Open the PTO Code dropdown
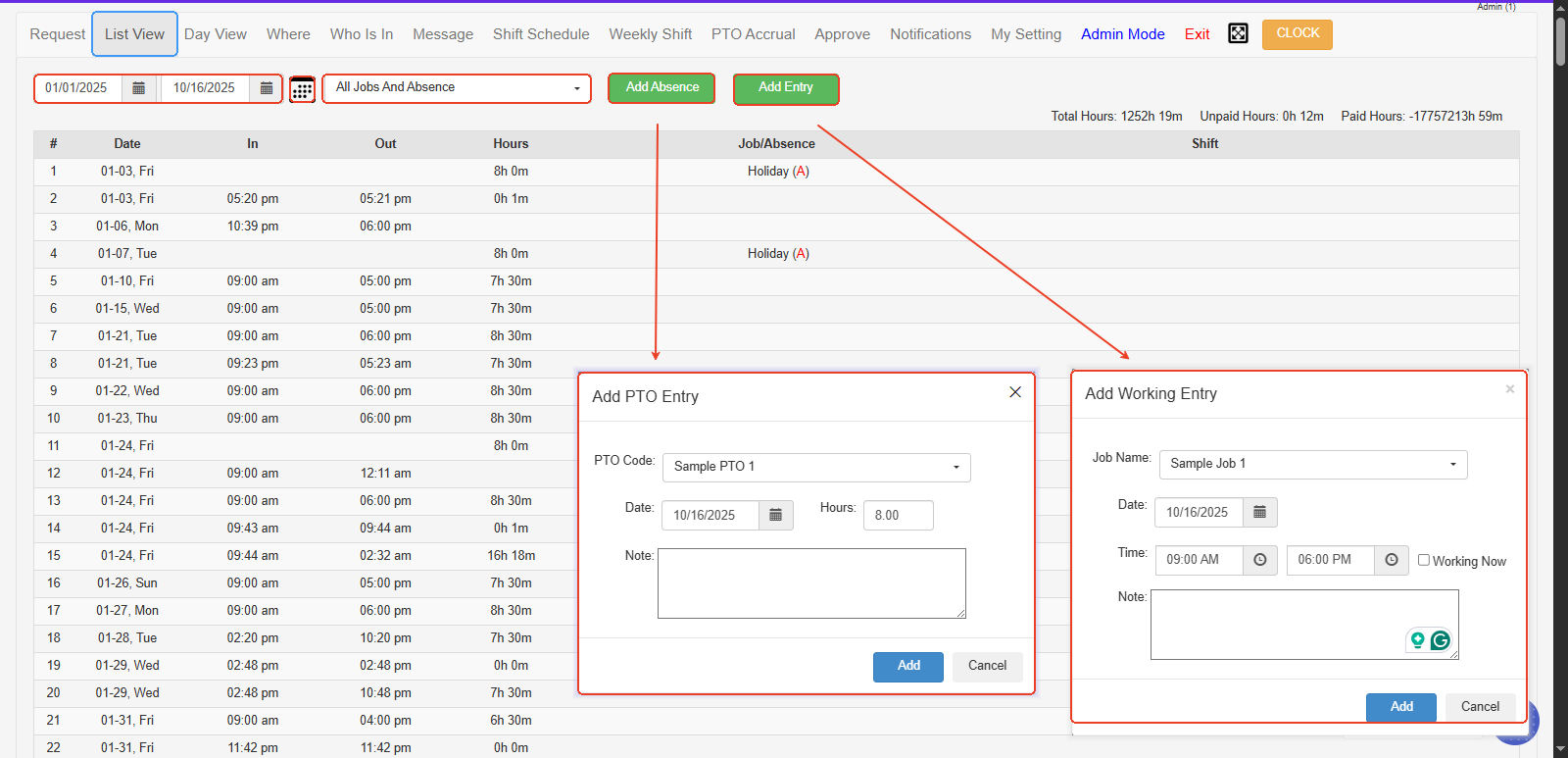 [815, 467]
